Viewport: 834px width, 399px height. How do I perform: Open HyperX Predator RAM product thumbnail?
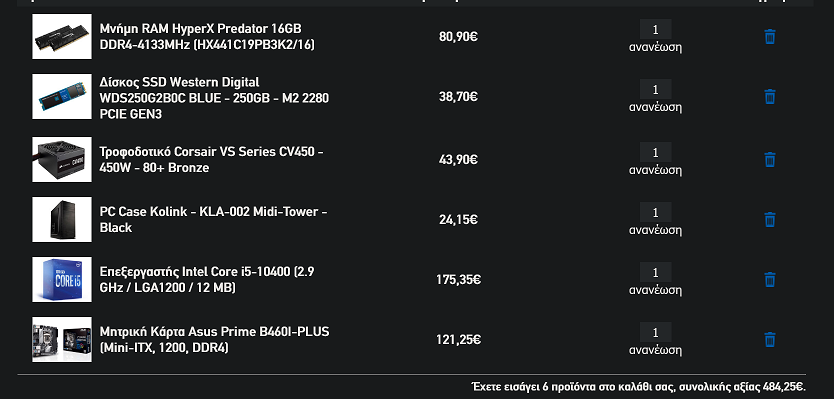tap(62, 36)
